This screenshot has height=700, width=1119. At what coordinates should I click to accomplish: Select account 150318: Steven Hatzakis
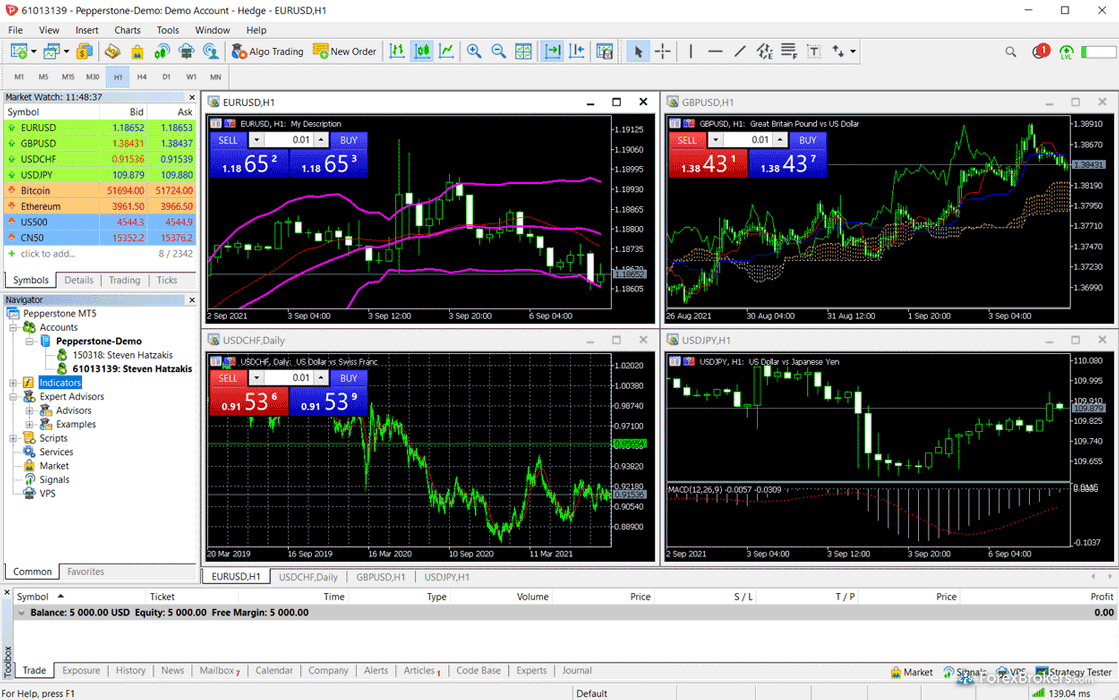point(122,355)
